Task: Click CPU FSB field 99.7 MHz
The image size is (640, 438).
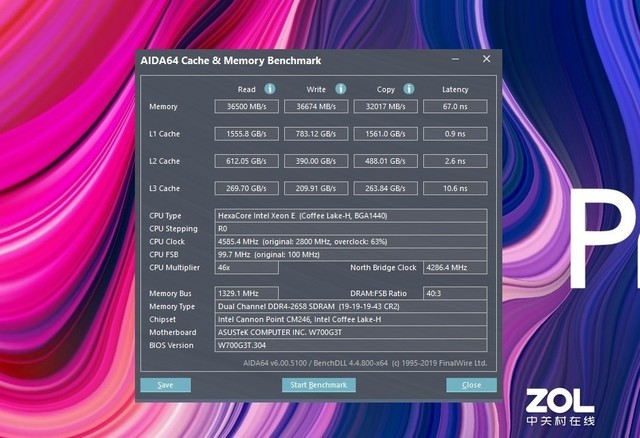Action: [x=351, y=255]
